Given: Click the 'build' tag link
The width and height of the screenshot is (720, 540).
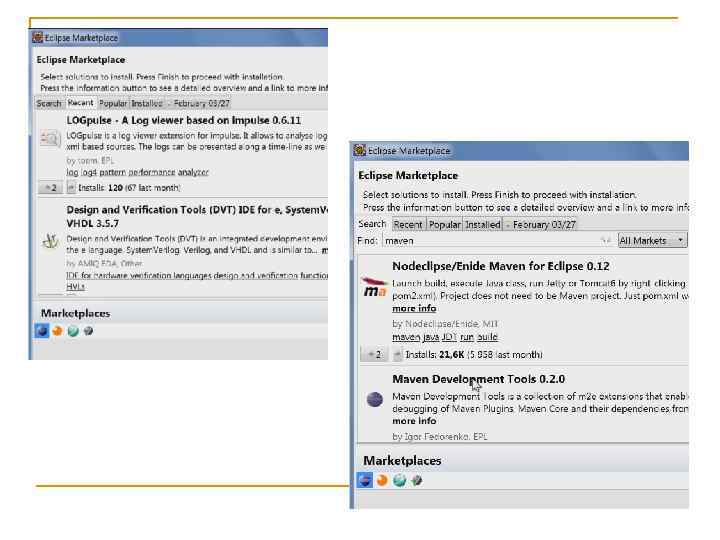Looking at the screenshot, I should (487, 337).
